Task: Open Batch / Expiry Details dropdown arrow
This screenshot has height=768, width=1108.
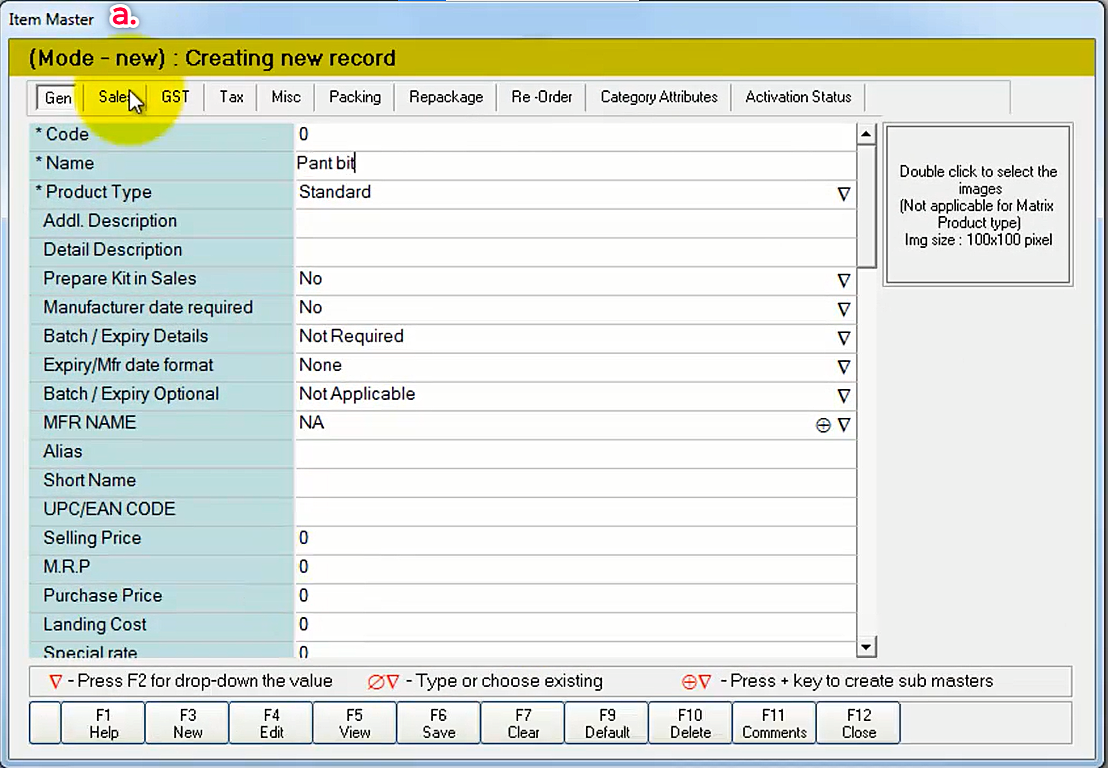Action: click(x=844, y=338)
